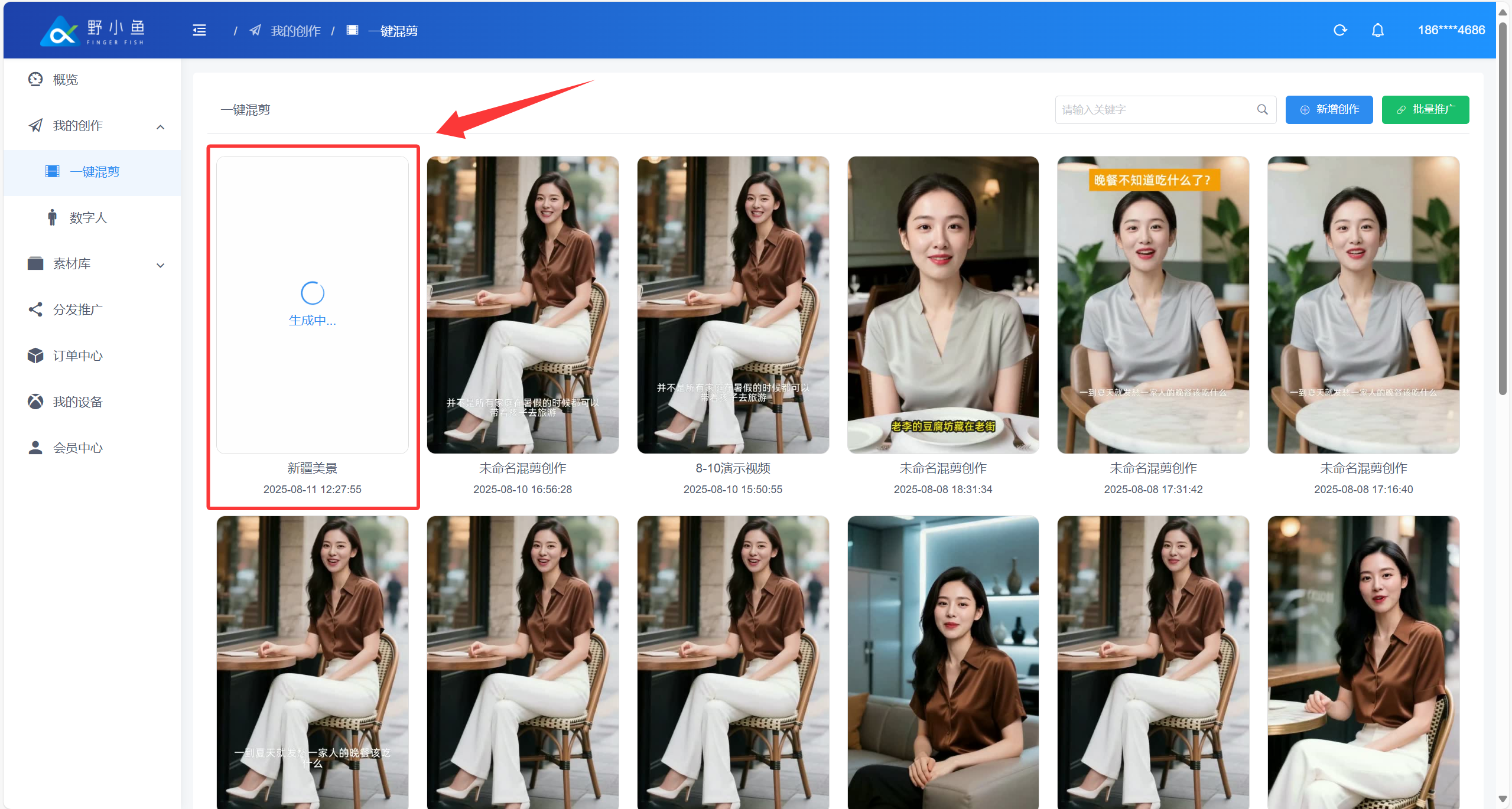Viewport: 1512px width, 809px height.
Task: Click the refresh icon in top bar
Action: pos(1339,30)
